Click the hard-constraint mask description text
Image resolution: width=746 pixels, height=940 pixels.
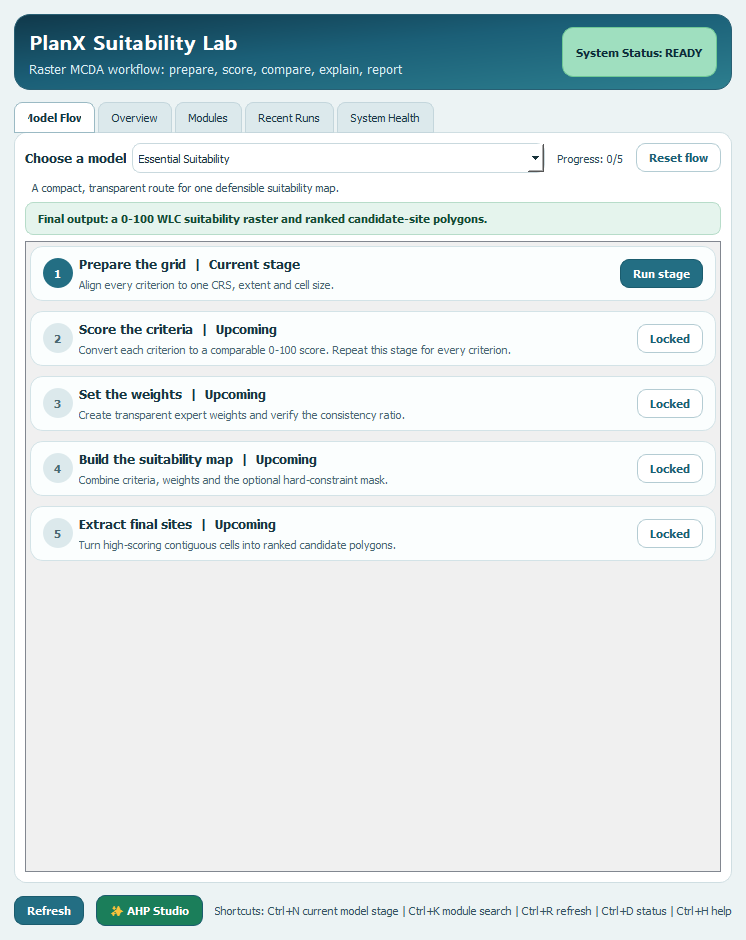233,480
